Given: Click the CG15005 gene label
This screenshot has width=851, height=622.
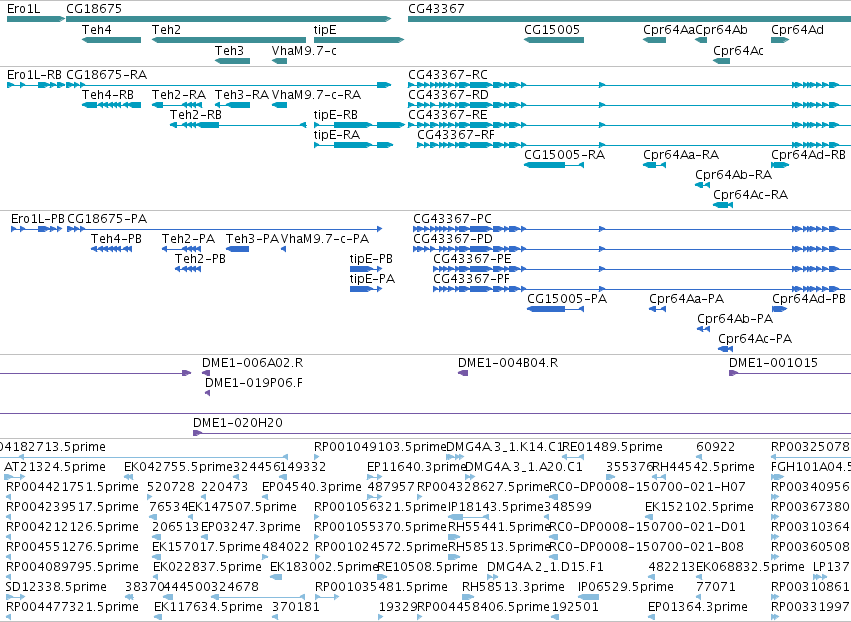Looking at the screenshot, I should pos(552,30).
